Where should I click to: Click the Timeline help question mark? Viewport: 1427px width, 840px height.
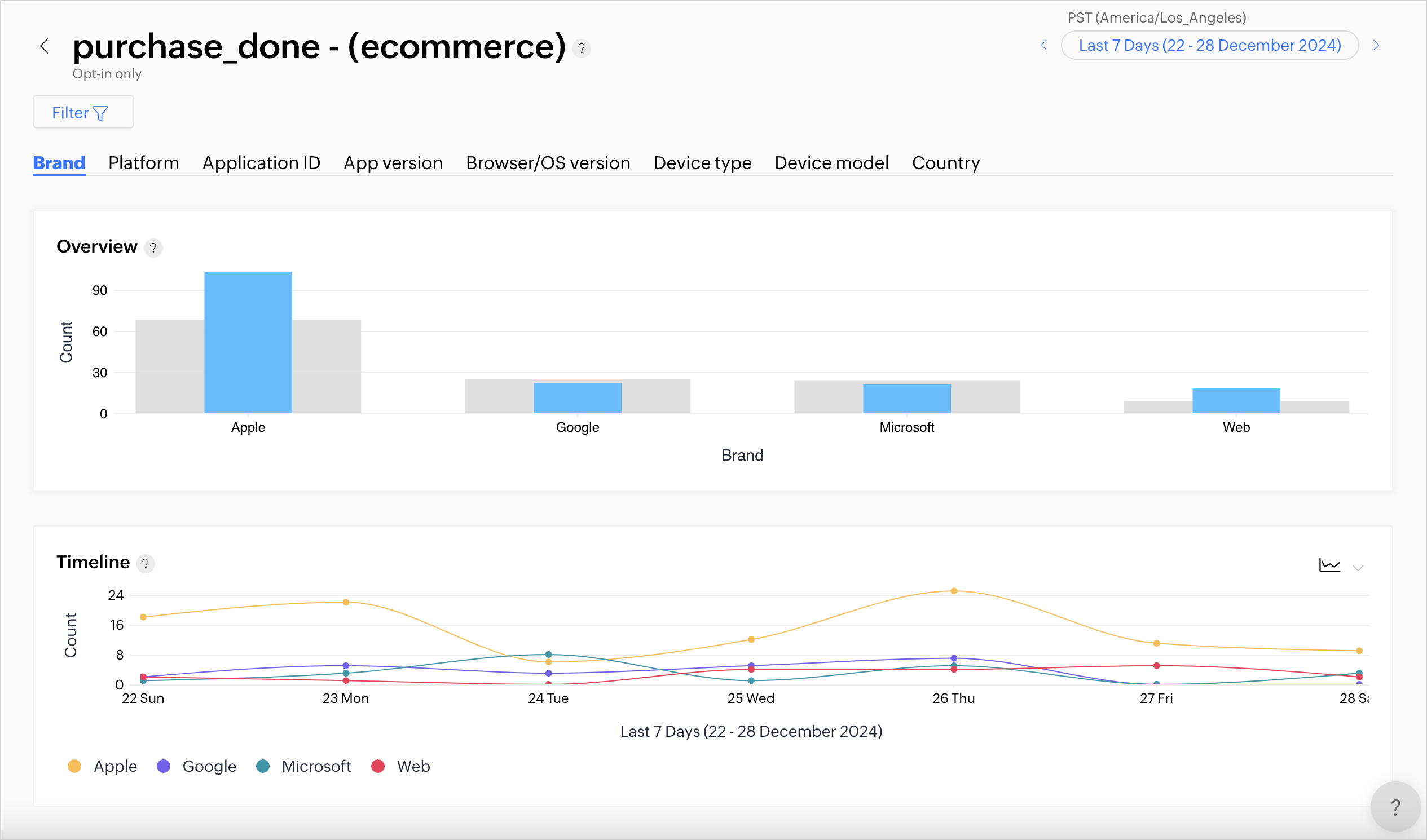tap(146, 564)
